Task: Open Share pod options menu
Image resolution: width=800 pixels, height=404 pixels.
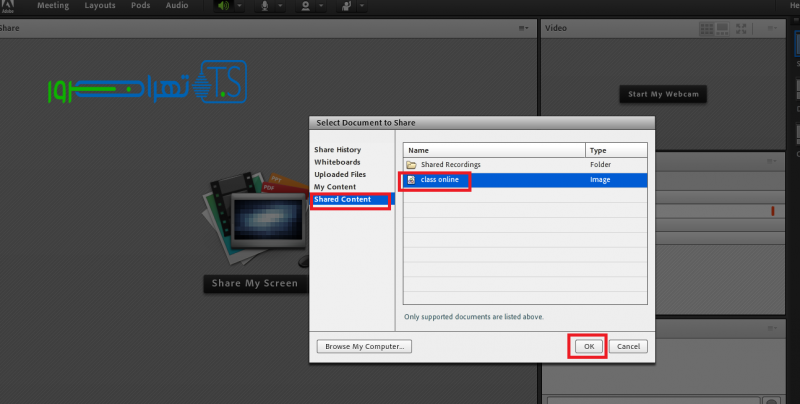Action: click(524, 28)
